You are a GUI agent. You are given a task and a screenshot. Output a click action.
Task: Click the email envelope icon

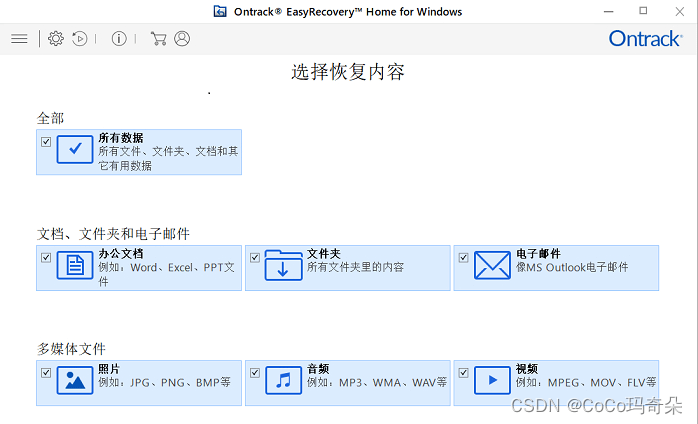(492, 266)
